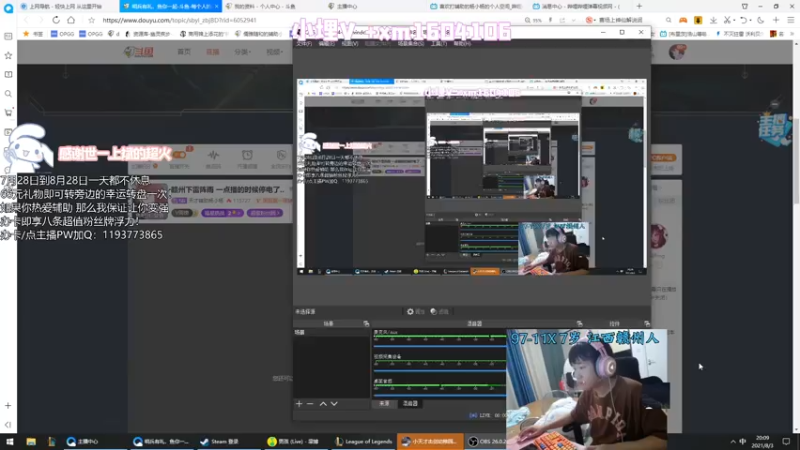Open OBS 工具 menu
This screenshot has width=800, height=450.
tap(438, 44)
